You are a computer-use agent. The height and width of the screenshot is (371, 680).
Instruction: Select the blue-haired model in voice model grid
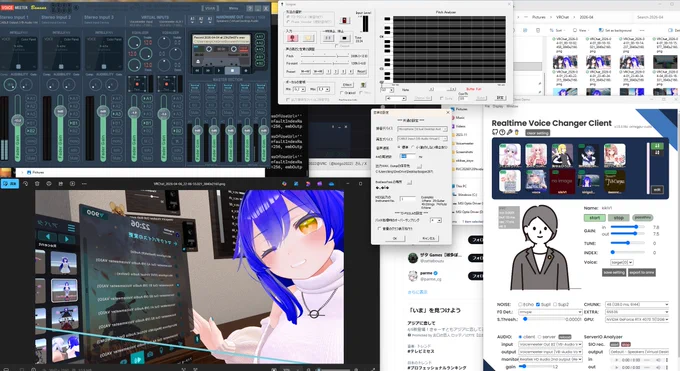[588, 155]
